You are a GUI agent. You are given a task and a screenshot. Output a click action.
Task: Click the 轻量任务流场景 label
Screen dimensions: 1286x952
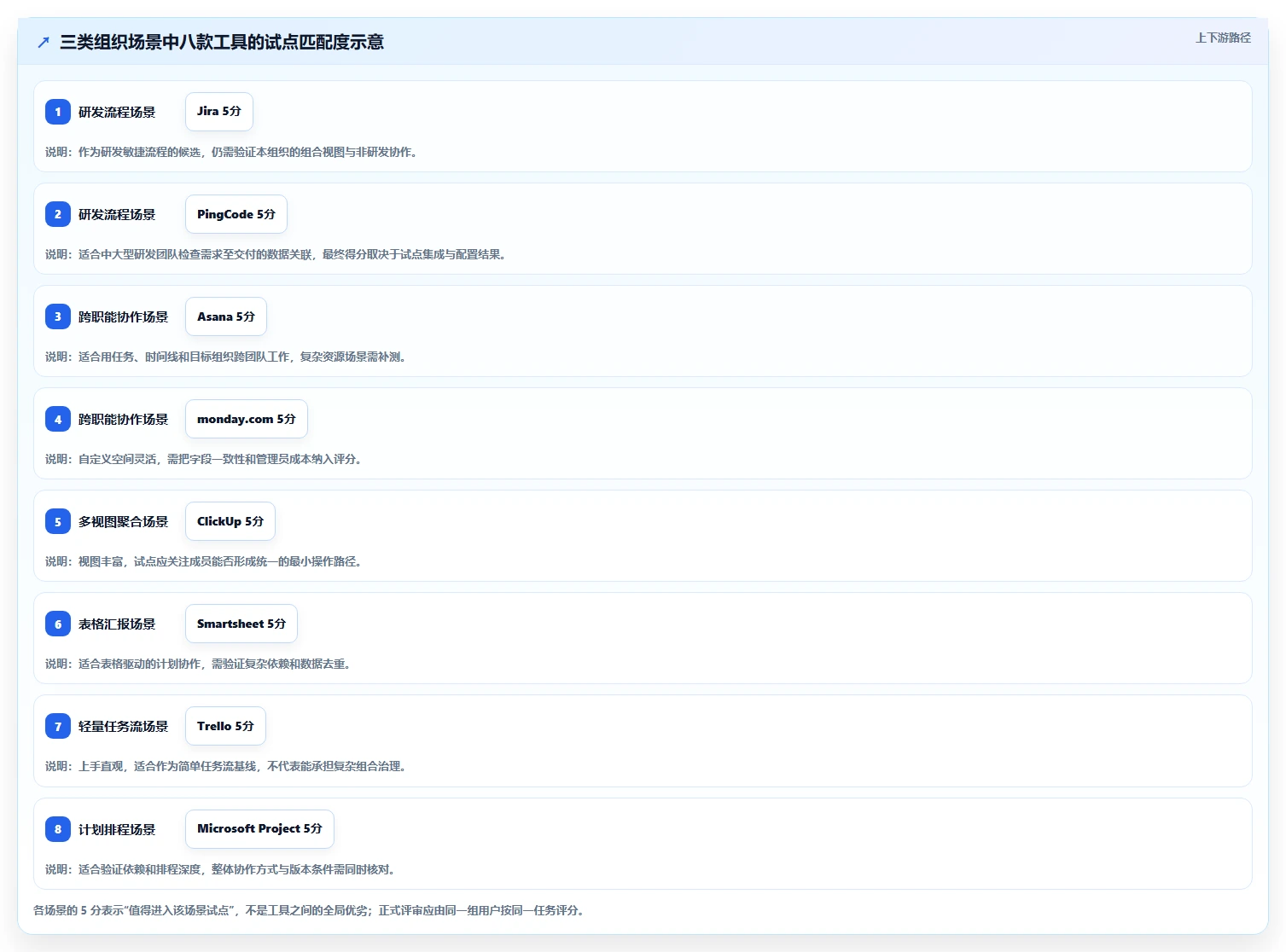tap(124, 726)
